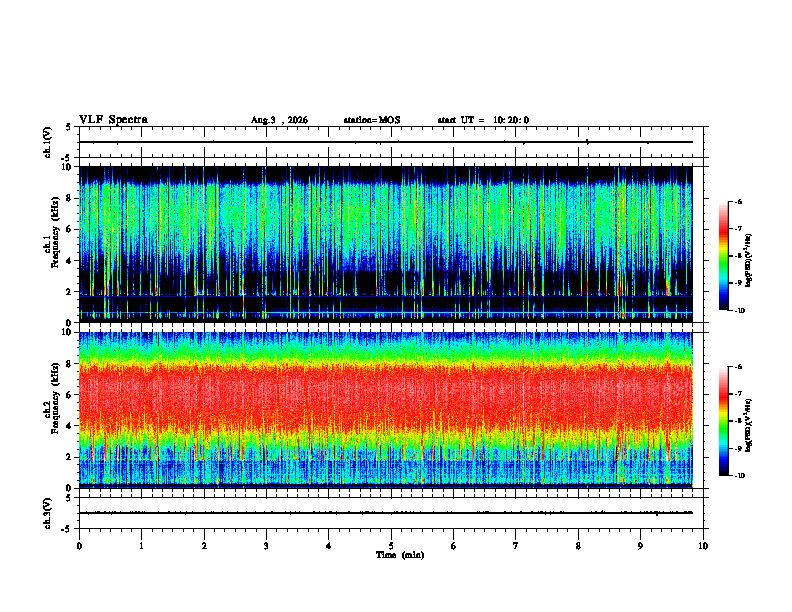Image resolution: width=792 pixels, height=612 pixels.
Task: Click the "5" tick on ch.1(V) axis
Action: point(69,127)
